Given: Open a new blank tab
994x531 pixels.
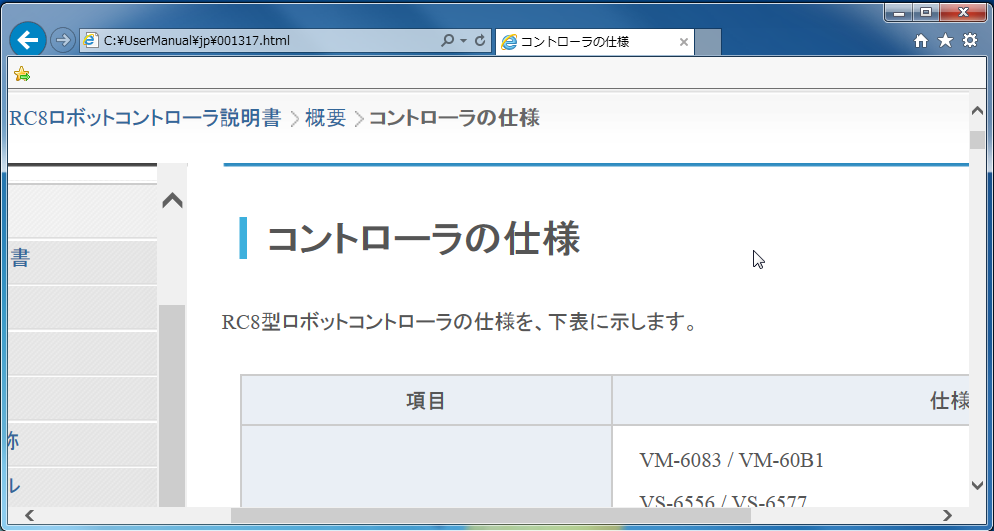Looking at the screenshot, I should tap(707, 42).
